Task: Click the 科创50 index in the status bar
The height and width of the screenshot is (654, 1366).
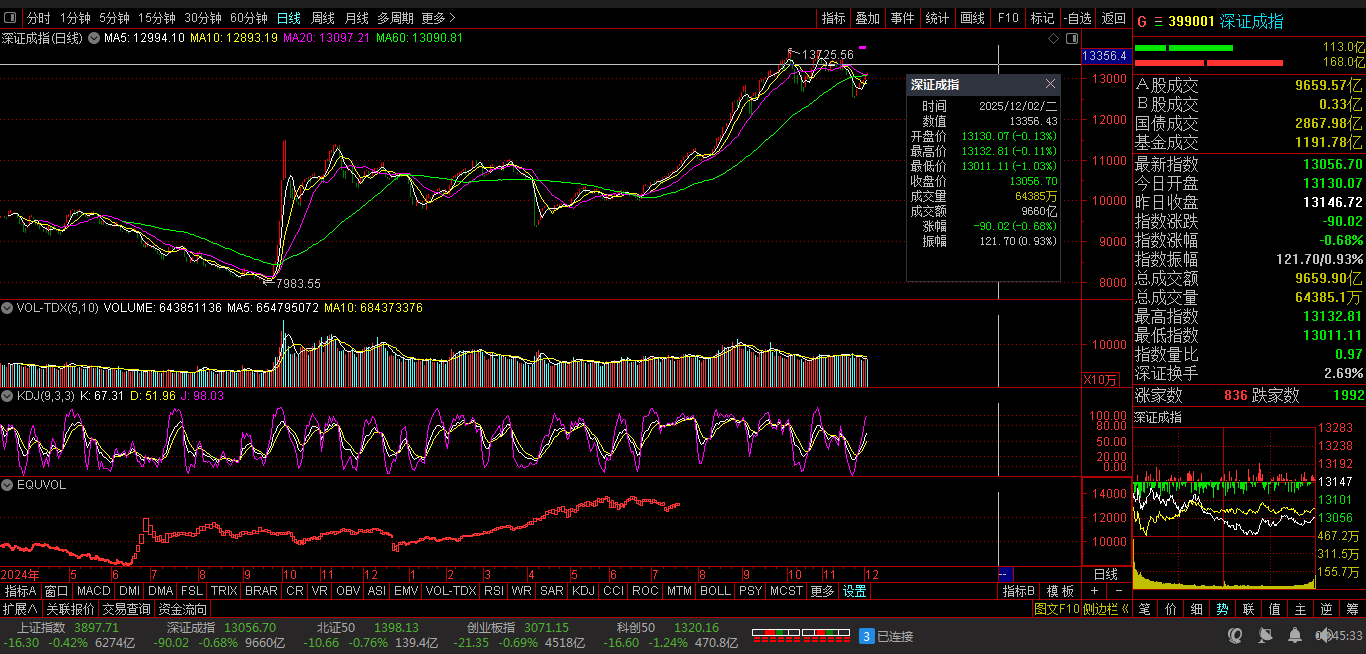Action: (x=636, y=627)
